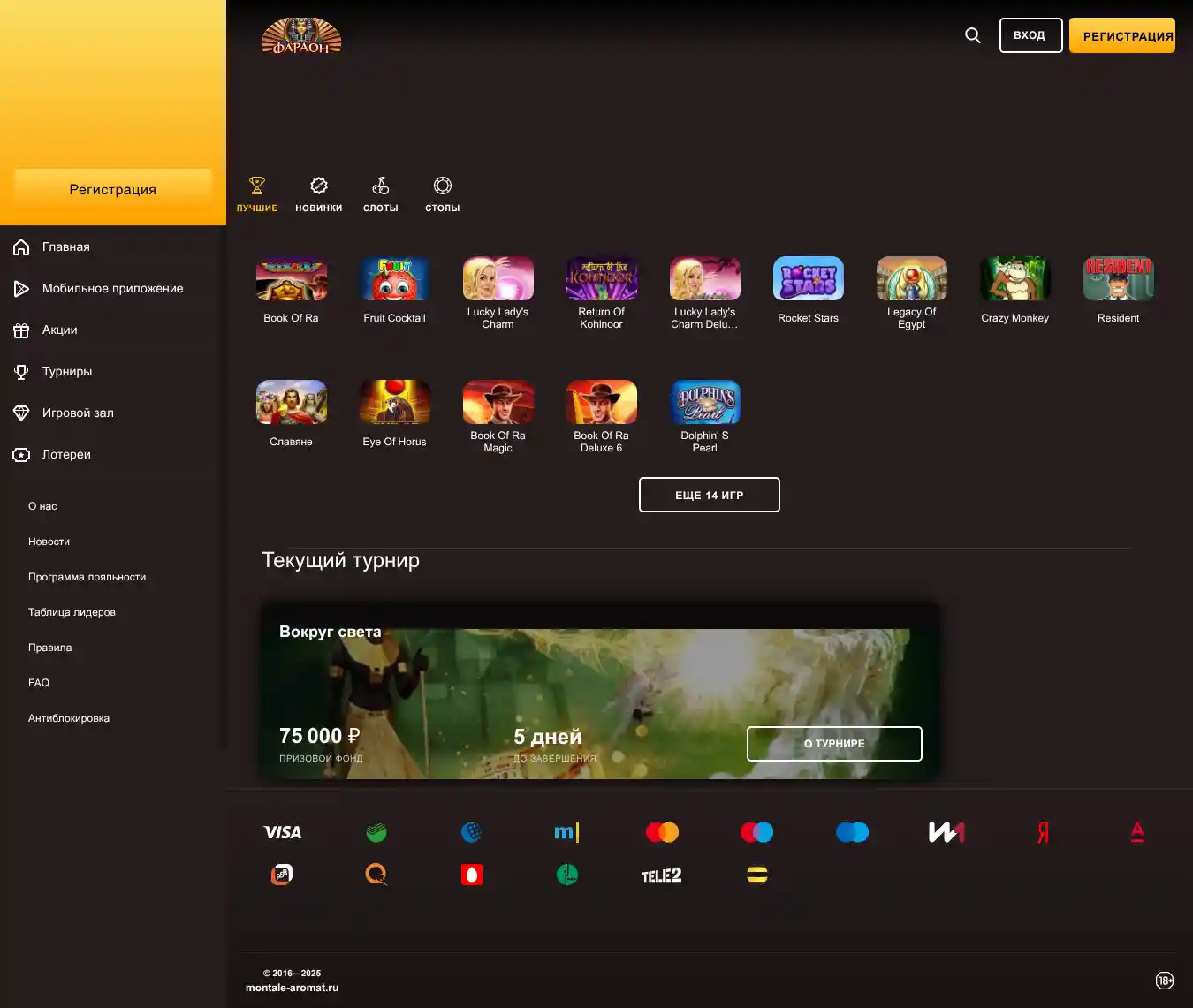Viewport: 1193px width, 1008px height.
Task: Select the Лучшие trophy category
Action: click(257, 194)
